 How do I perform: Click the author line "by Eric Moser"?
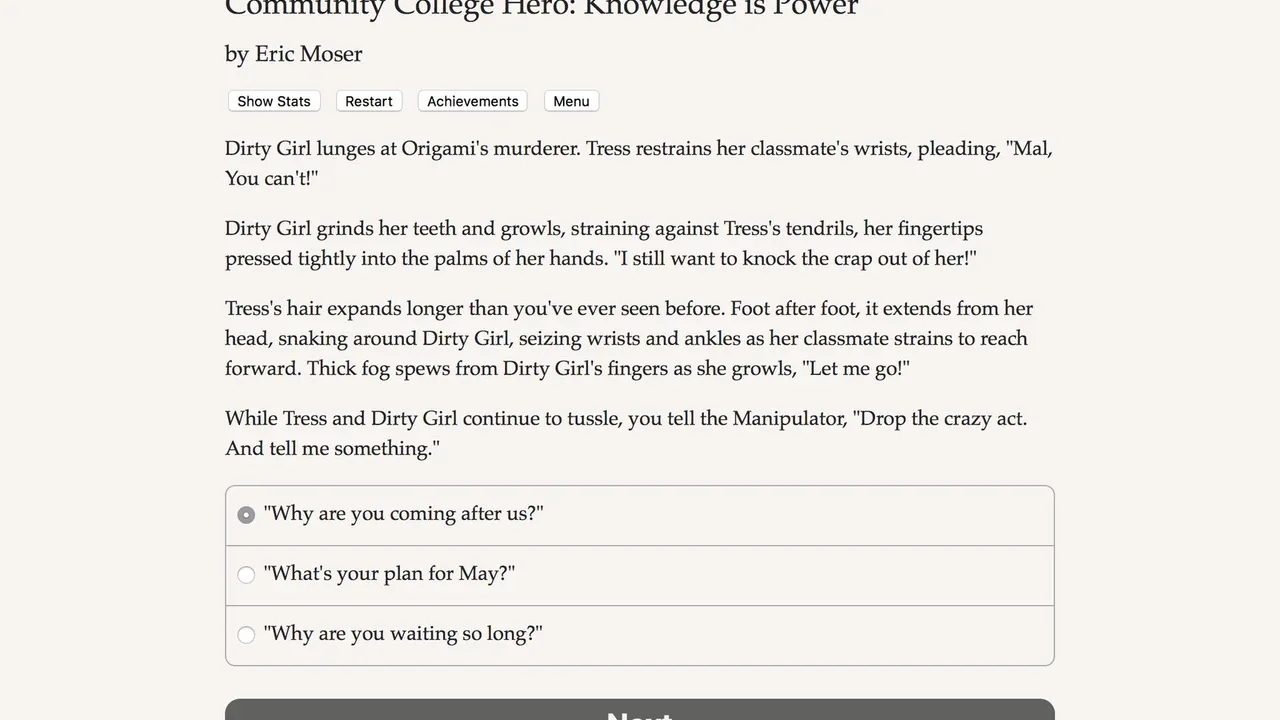(x=294, y=54)
